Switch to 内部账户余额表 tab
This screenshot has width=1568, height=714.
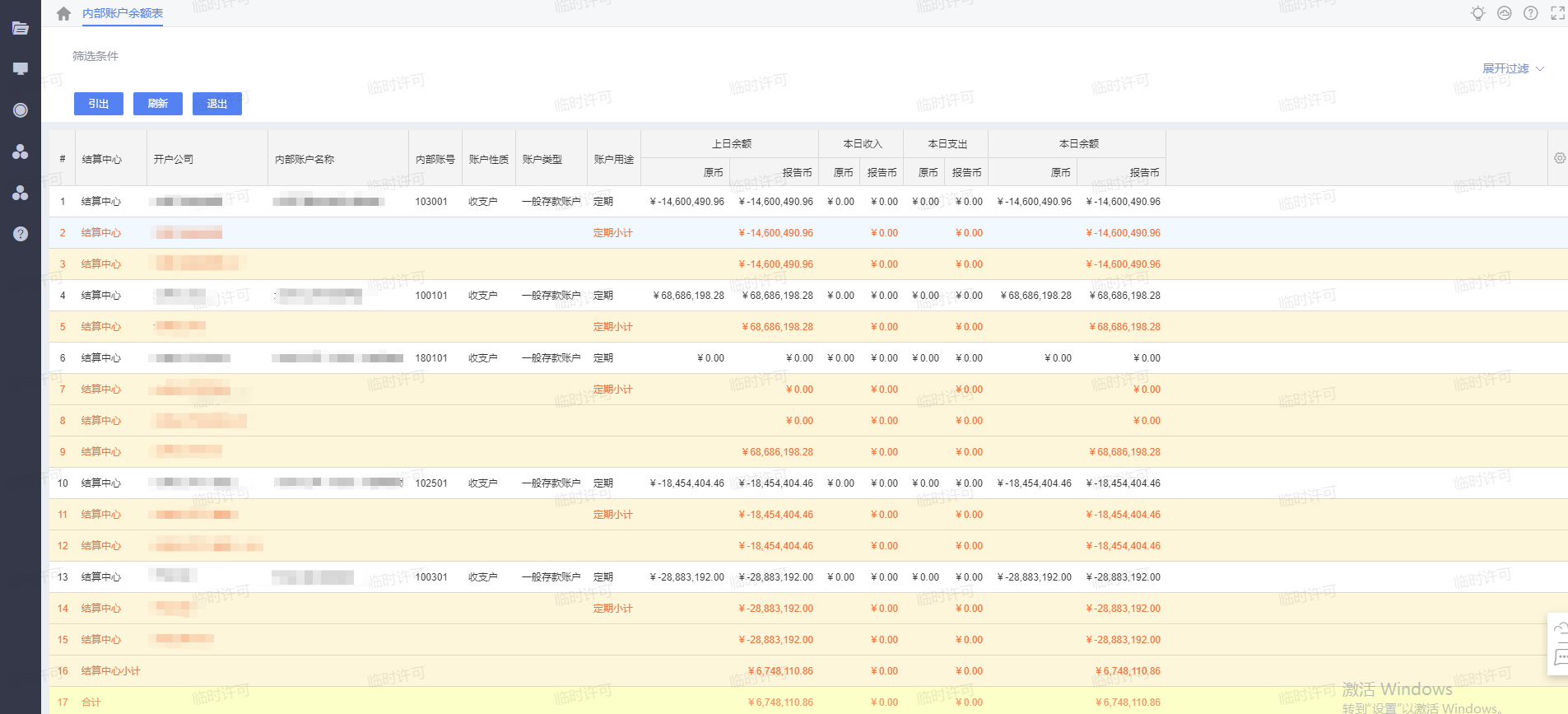[123, 13]
